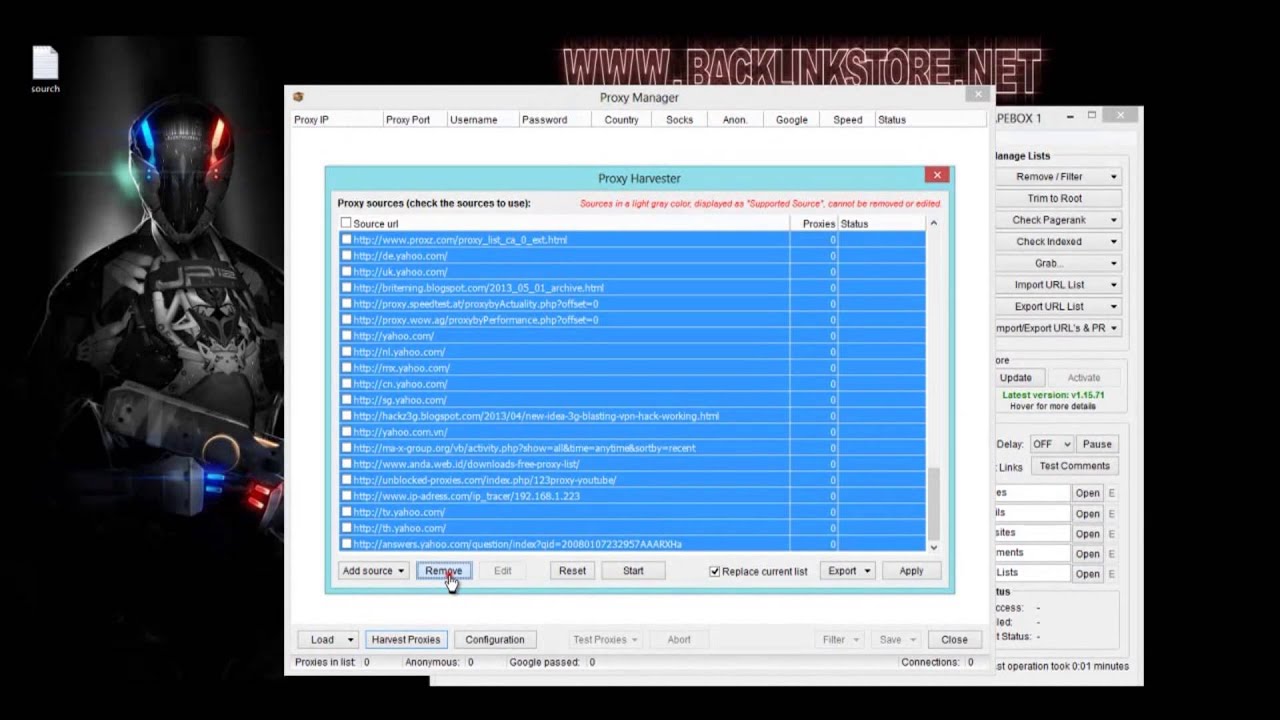
Task: Click the Anon. column header
Action: tap(735, 119)
